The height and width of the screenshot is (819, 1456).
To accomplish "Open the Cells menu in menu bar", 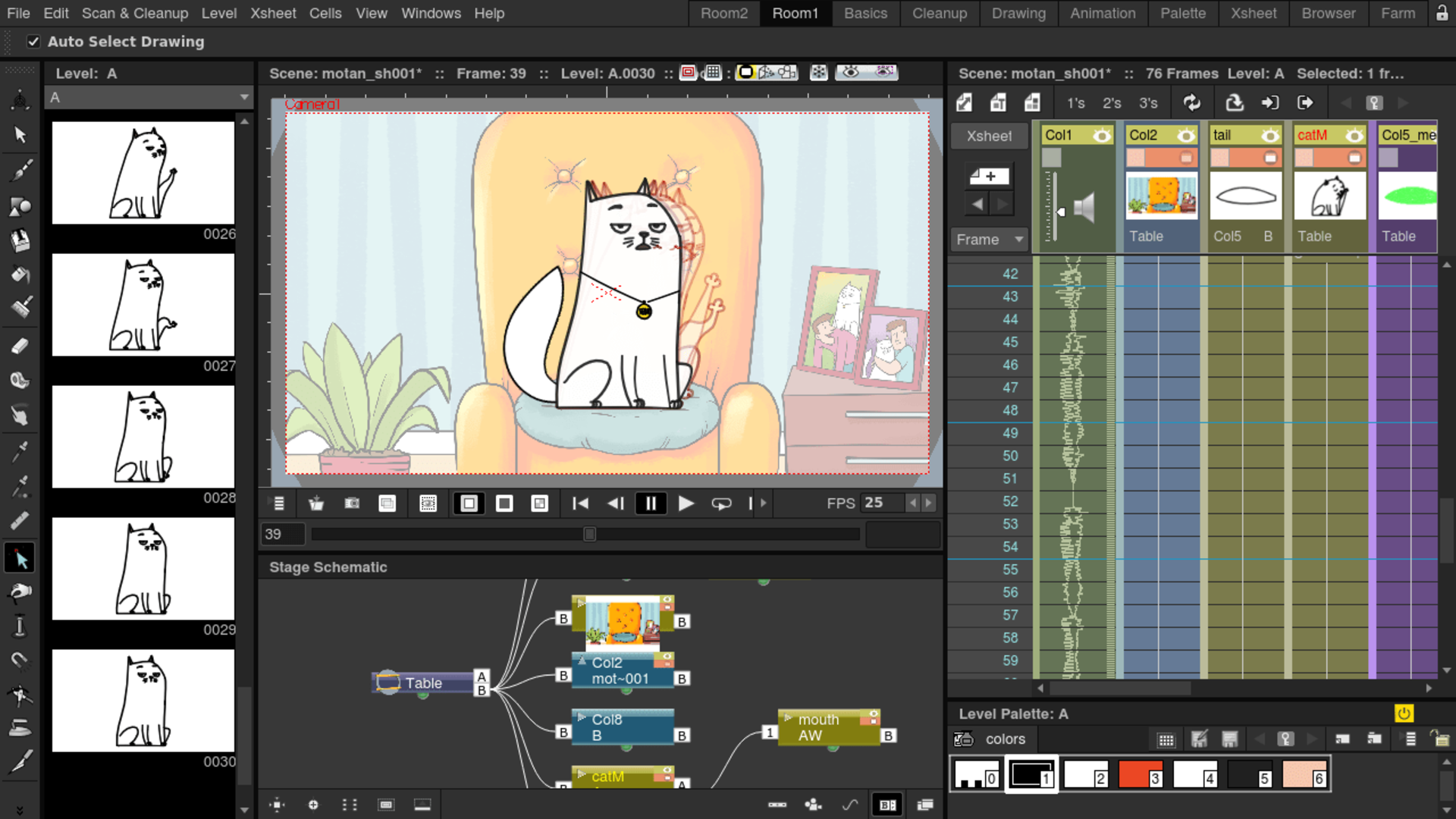I will (324, 13).
